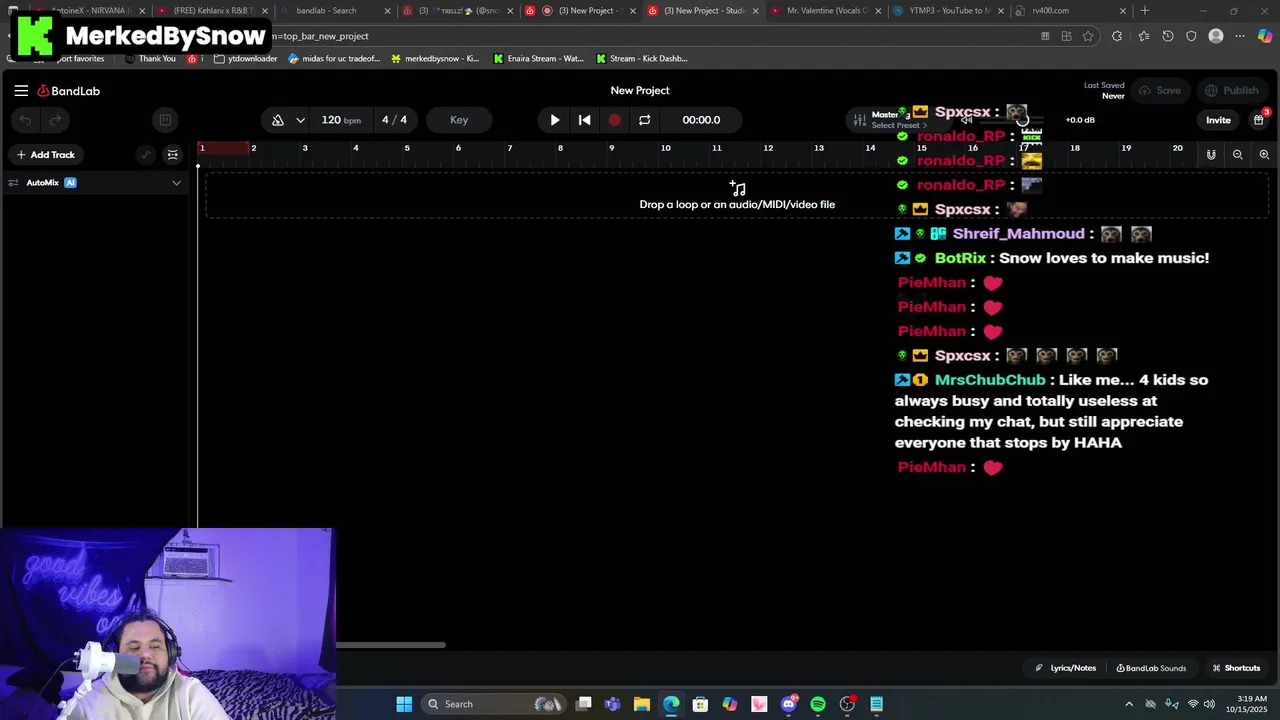Toggle the metronome
This screenshot has width=1280, height=720.
[278, 120]
